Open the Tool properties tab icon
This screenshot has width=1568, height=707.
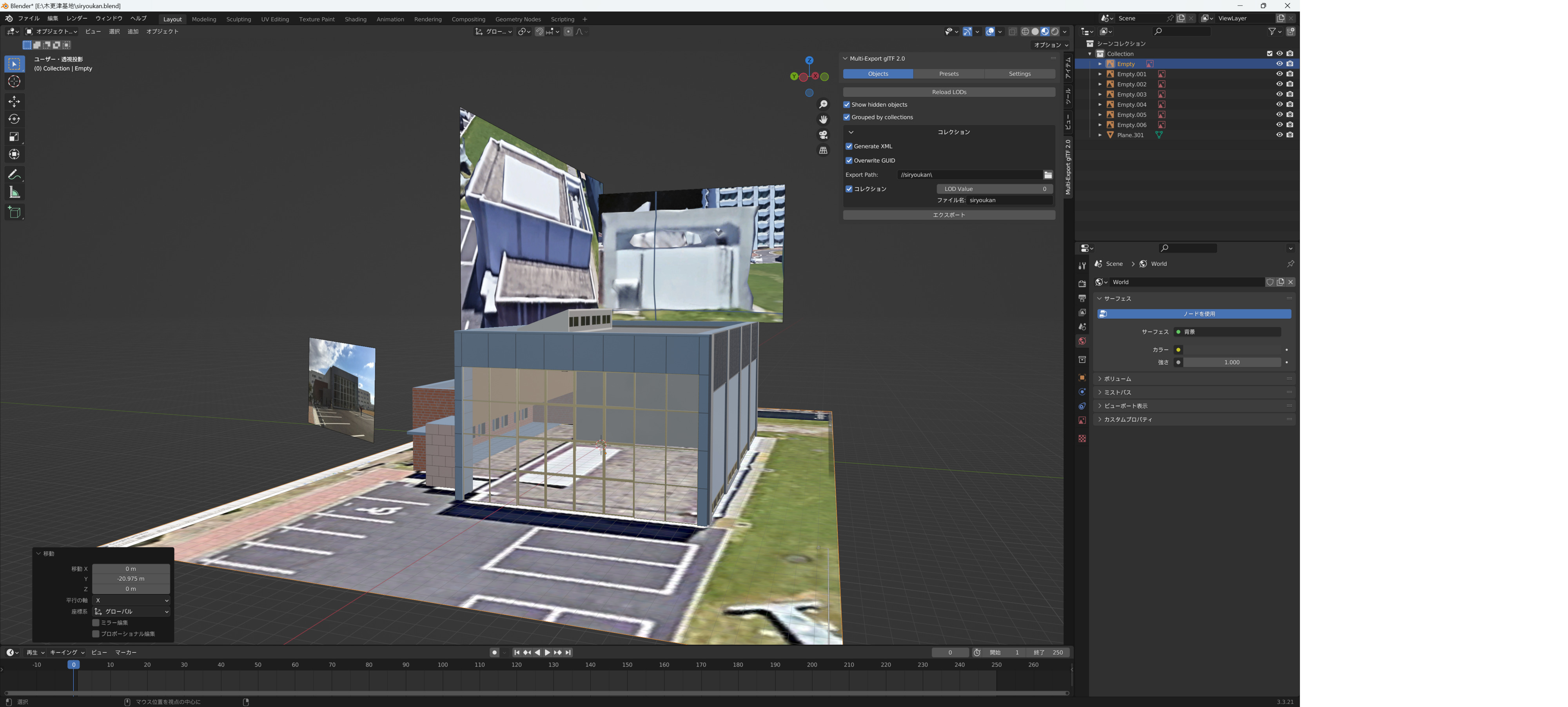pyautogui.click(x=1082, y=265)
